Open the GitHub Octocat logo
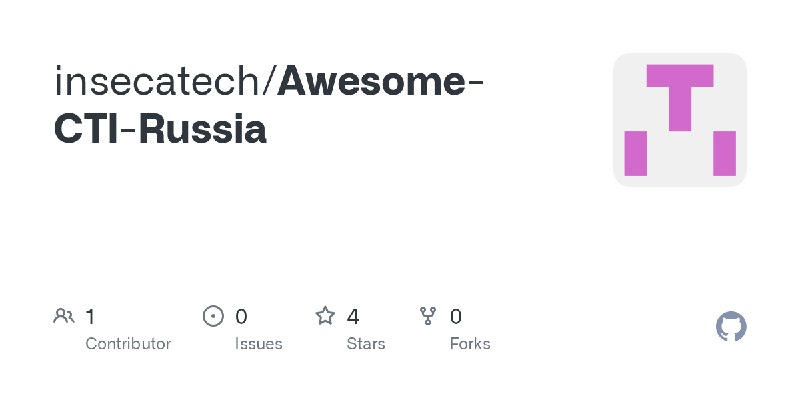The image size is (800, 400). tap(731, 327)
